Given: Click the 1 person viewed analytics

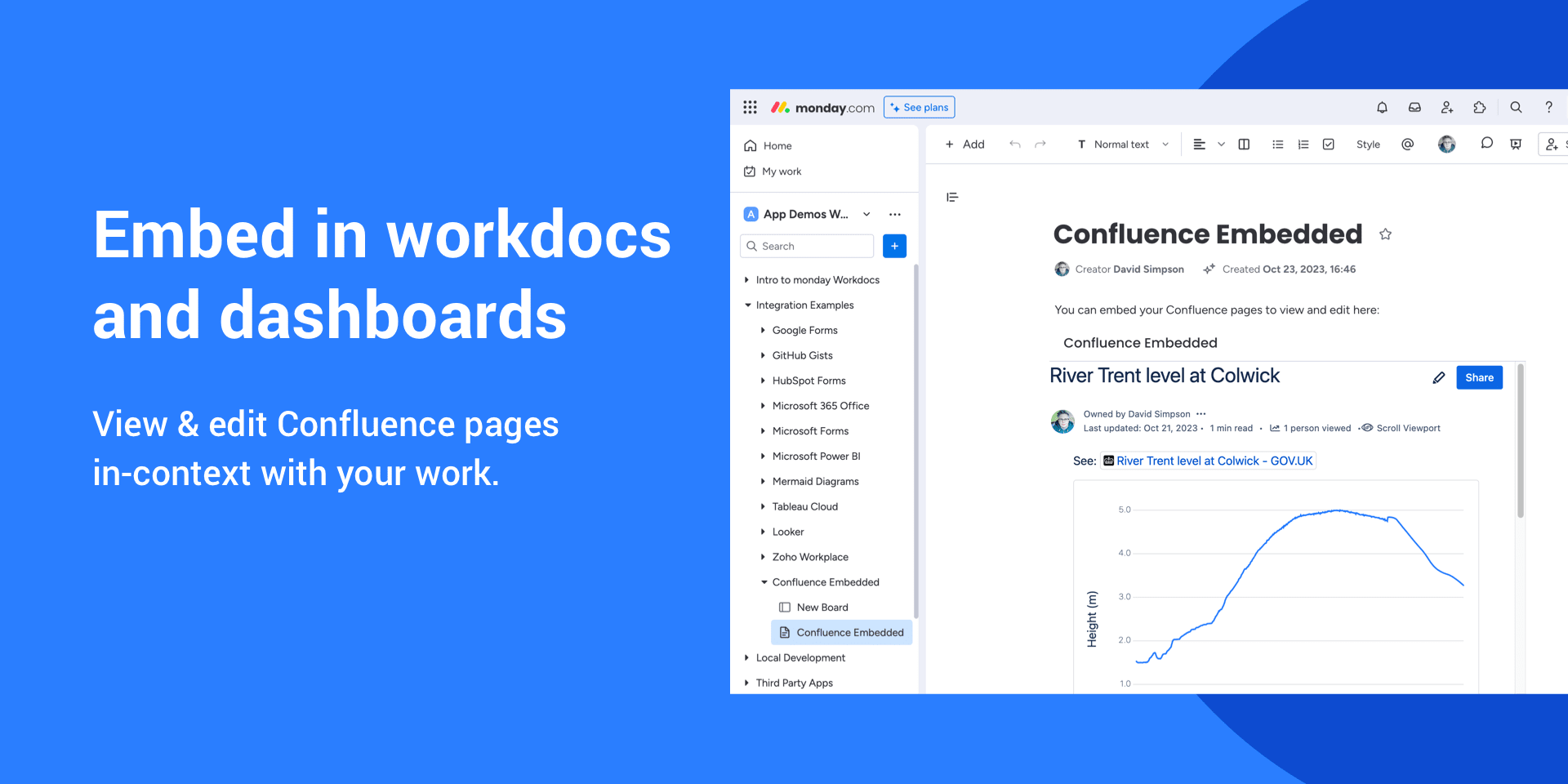Looking at the screenshot, I should click(x=1310, y=428).
